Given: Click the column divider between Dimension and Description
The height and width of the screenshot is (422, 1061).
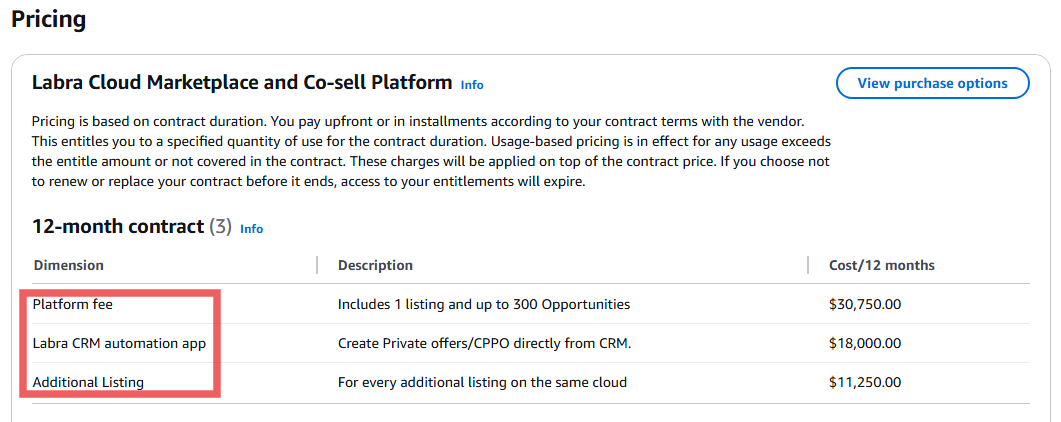Looking at the screenshot, I should (317, 265).
